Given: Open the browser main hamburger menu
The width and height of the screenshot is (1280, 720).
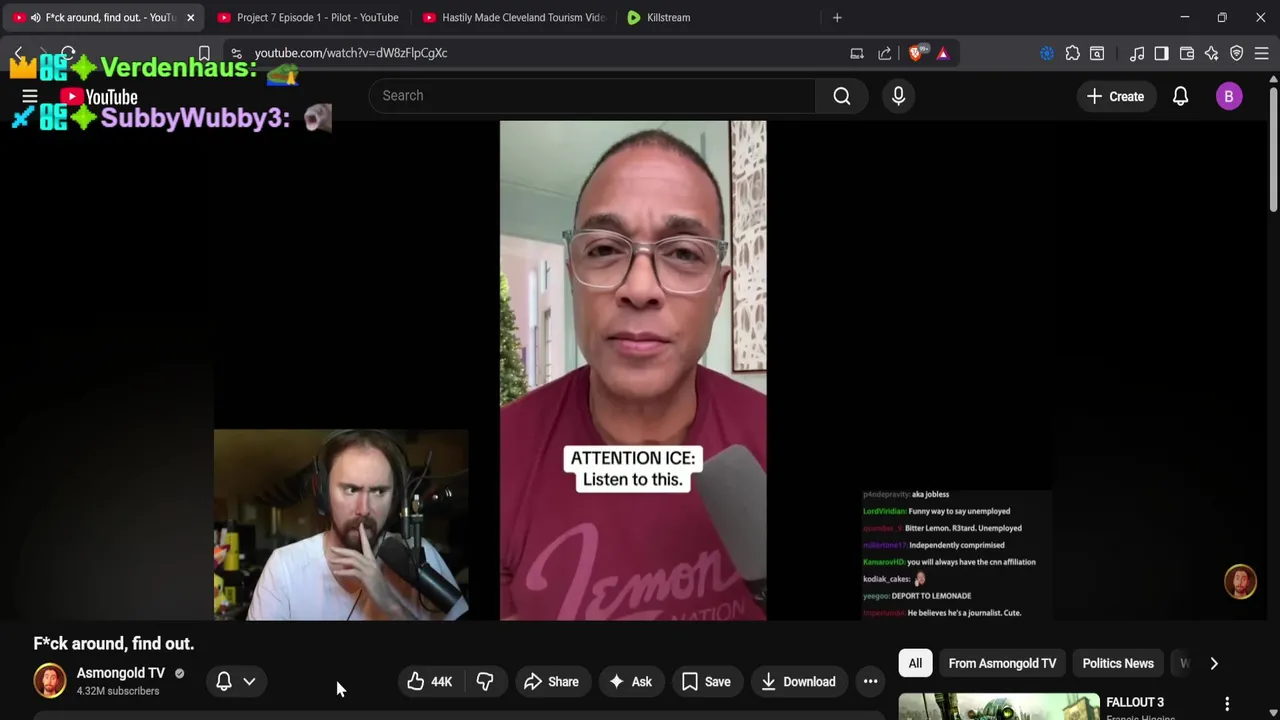Looking at the screenshot, I should click(x=1261, y=53).
